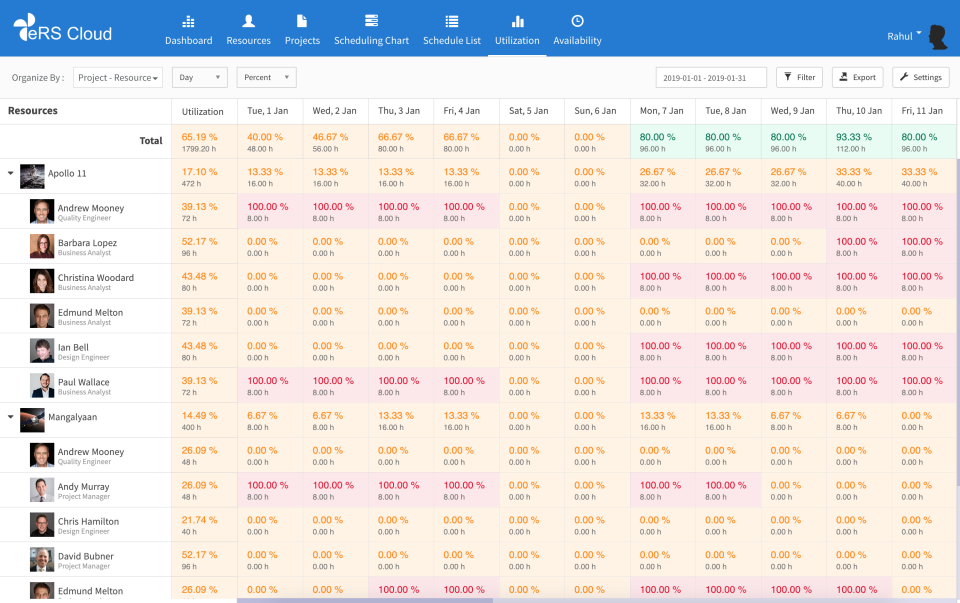Click the Filter button

[x=799, y=78]
